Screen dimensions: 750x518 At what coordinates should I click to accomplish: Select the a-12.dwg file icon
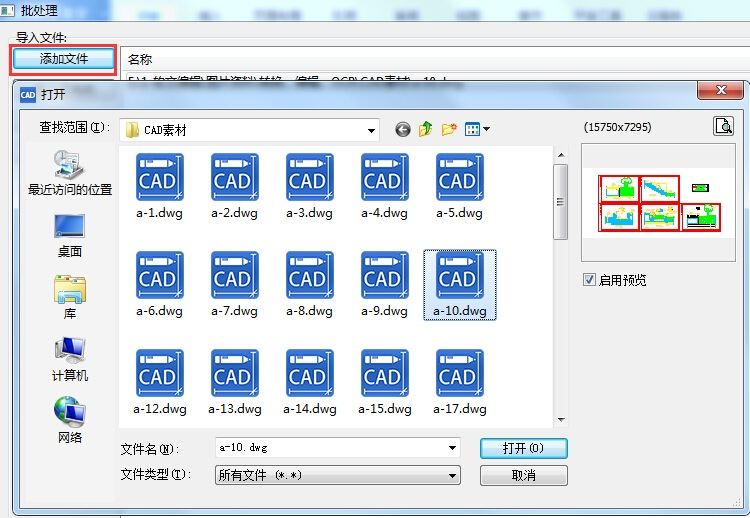[x=160, y=373]
